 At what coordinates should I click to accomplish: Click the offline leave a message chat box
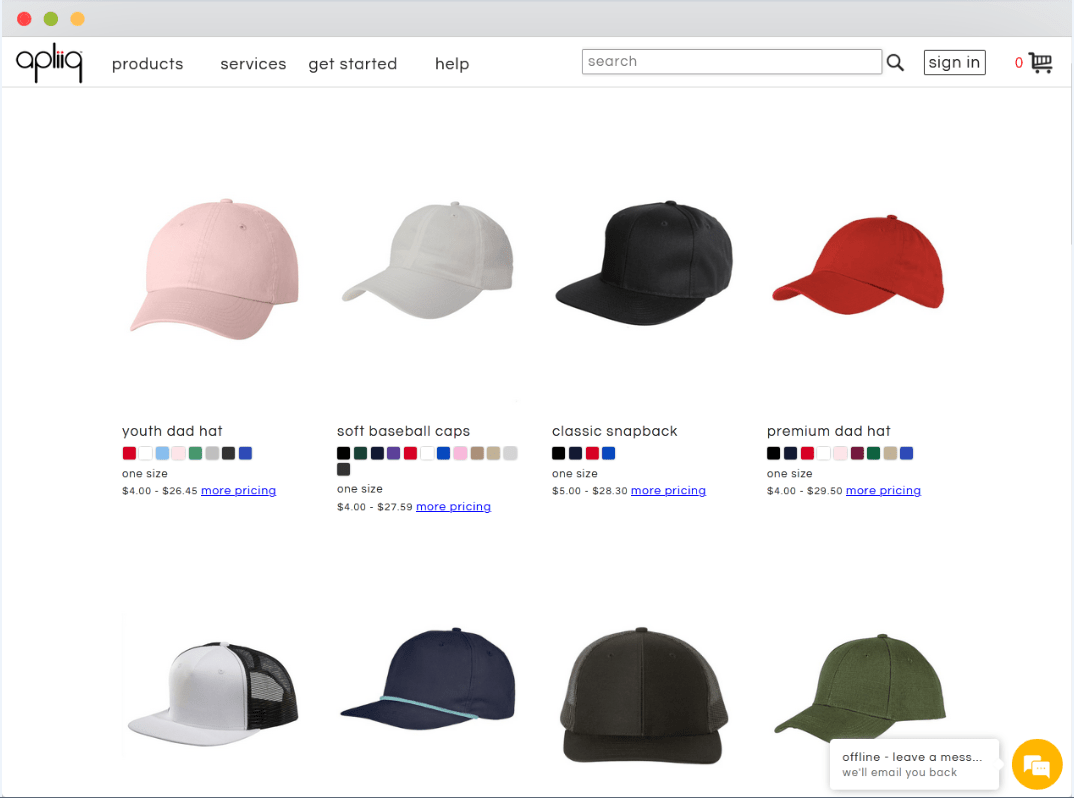(914, 764)
